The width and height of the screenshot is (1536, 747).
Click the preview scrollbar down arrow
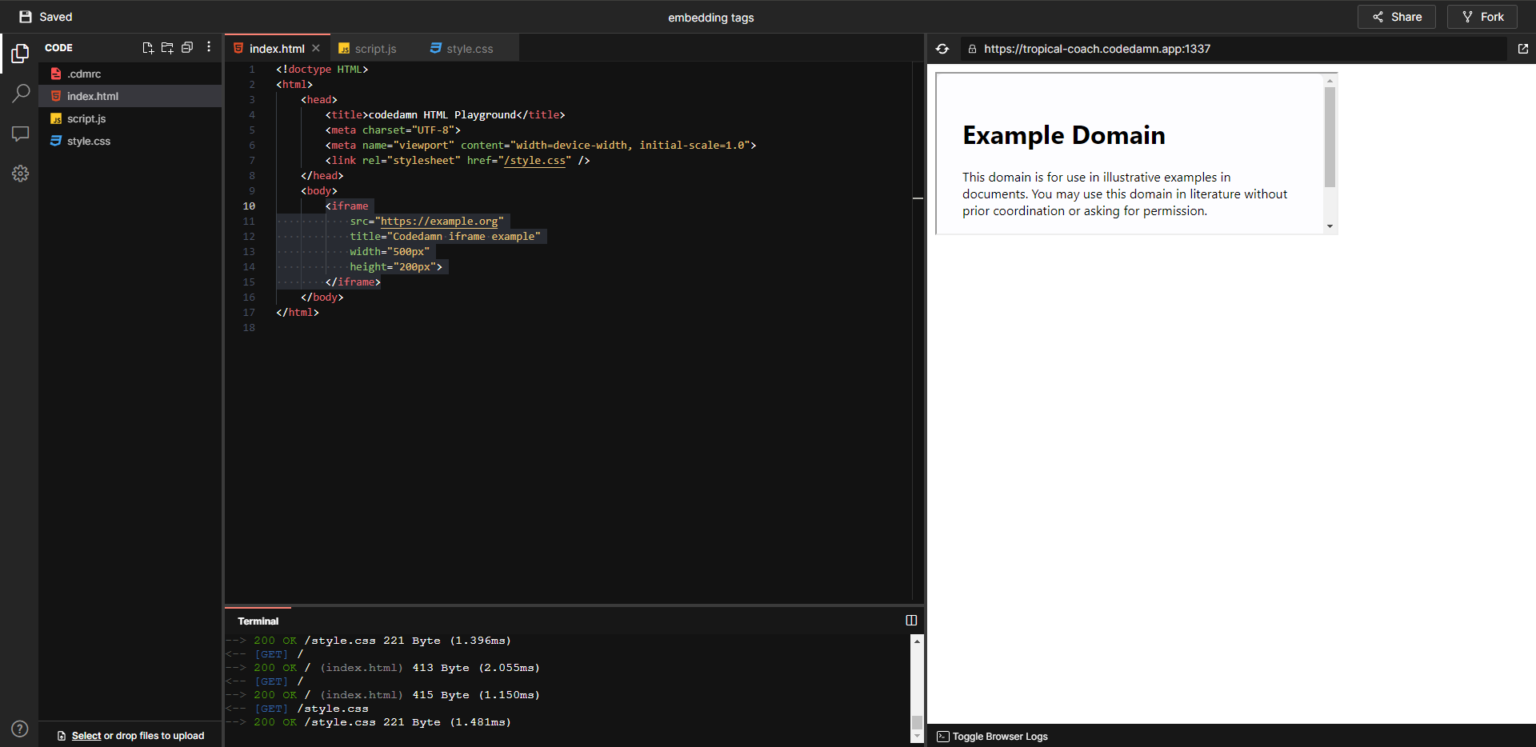1330,227
